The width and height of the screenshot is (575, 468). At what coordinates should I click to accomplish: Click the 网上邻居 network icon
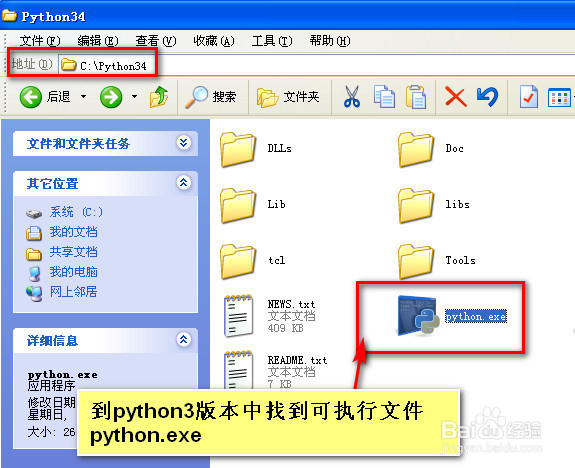click(x=34, y=293)
